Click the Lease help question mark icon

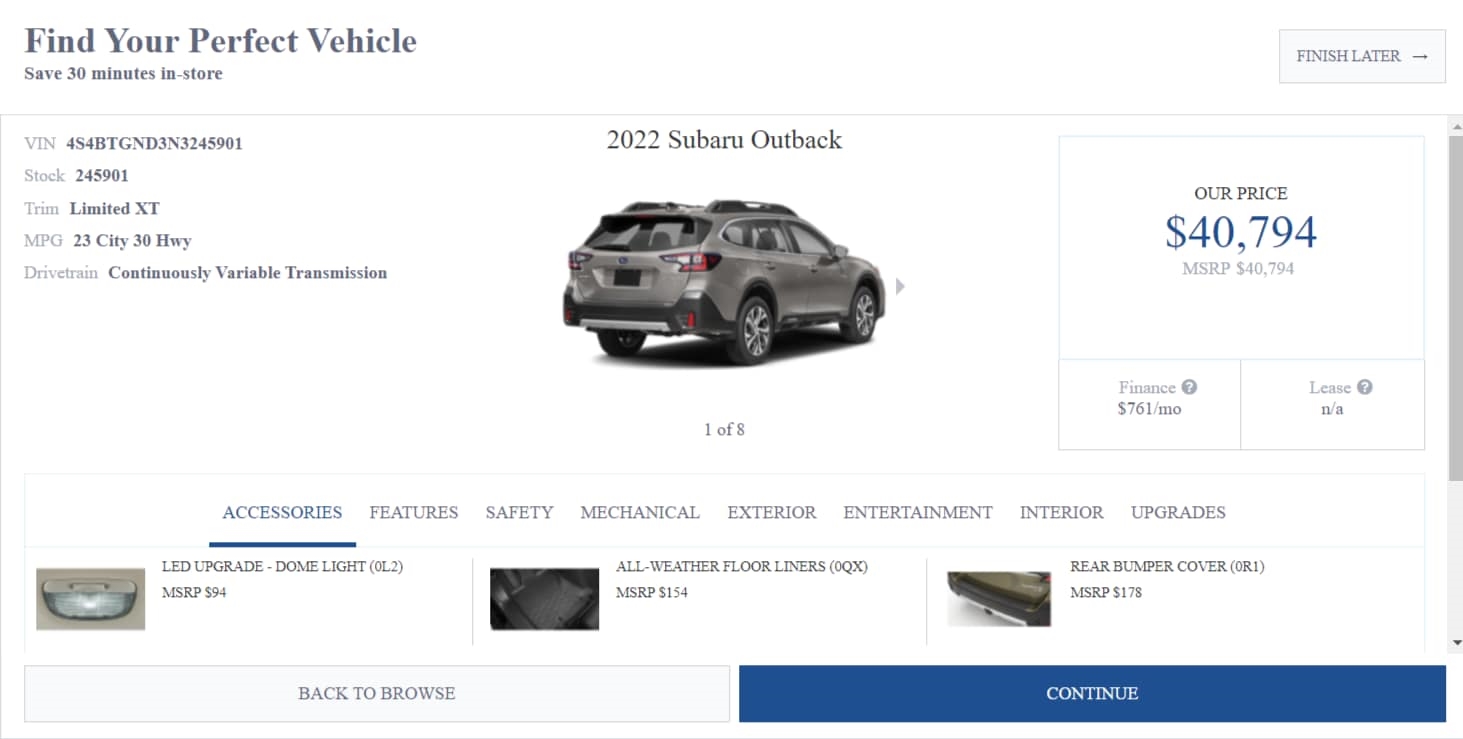(1365, 387)
